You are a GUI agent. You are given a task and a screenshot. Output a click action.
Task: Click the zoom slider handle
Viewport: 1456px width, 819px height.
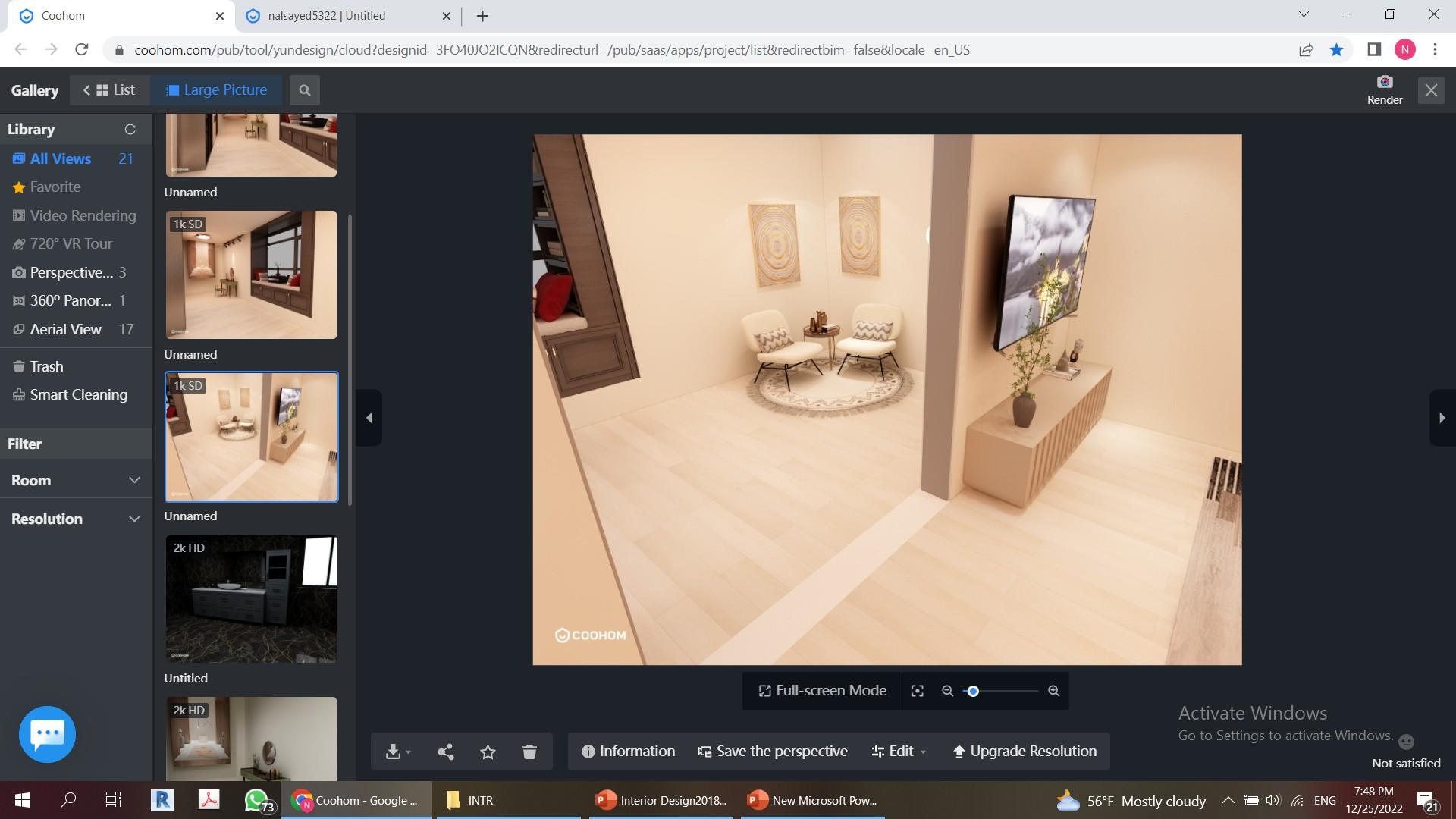[x=973, y=691]
